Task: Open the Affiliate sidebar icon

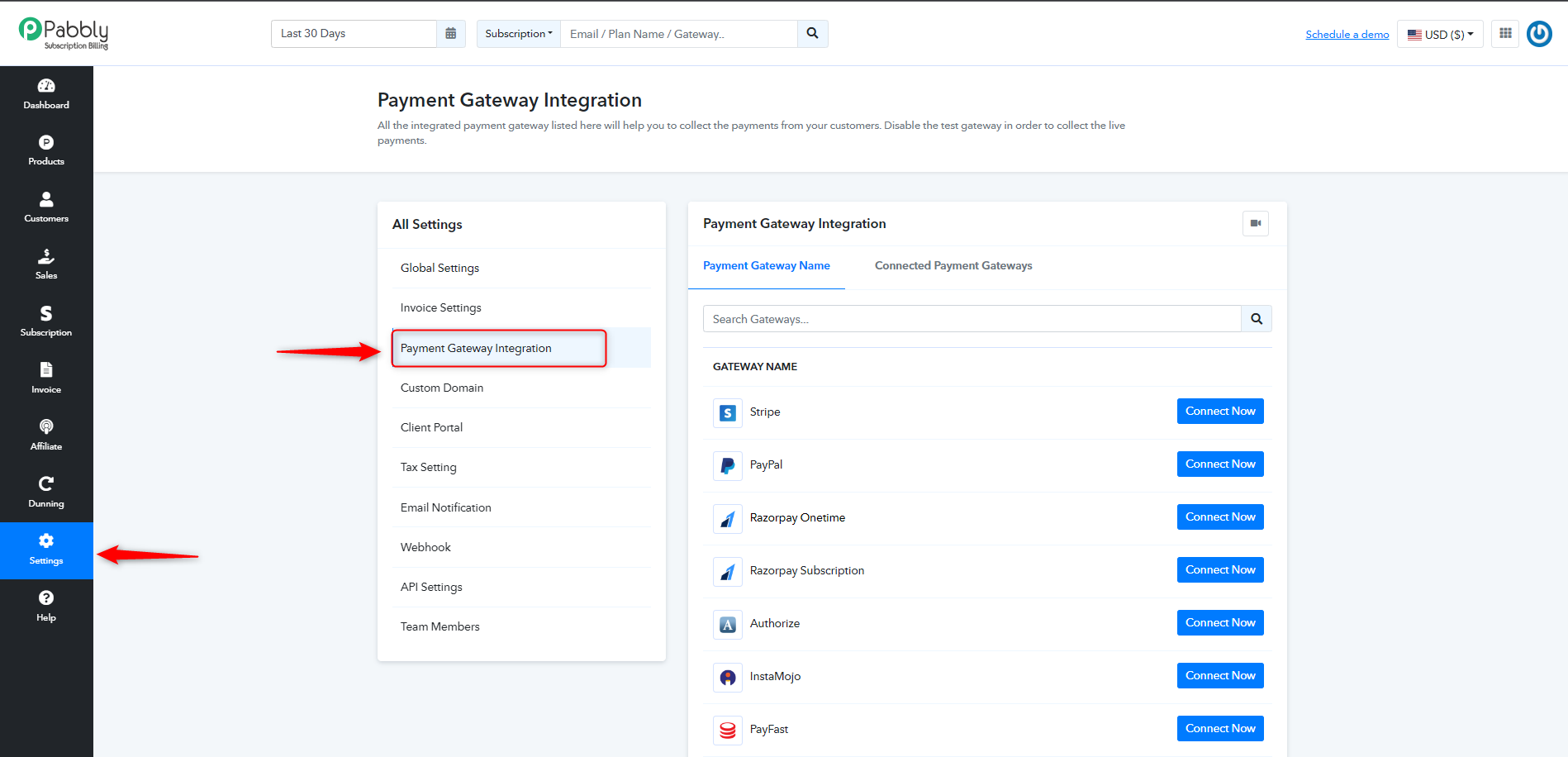Action: coord(46,436)
